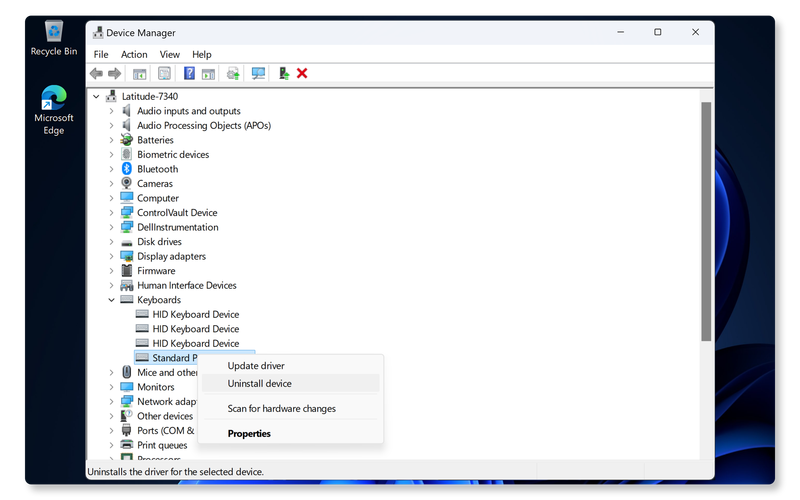Choose Uninstall device from context menu

click(260, 384)
